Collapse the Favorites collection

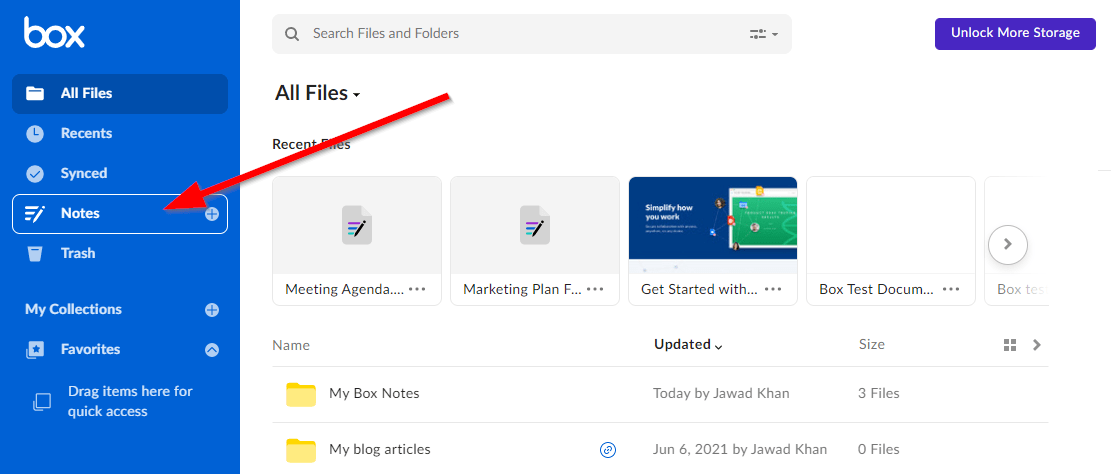coord(212,349)
